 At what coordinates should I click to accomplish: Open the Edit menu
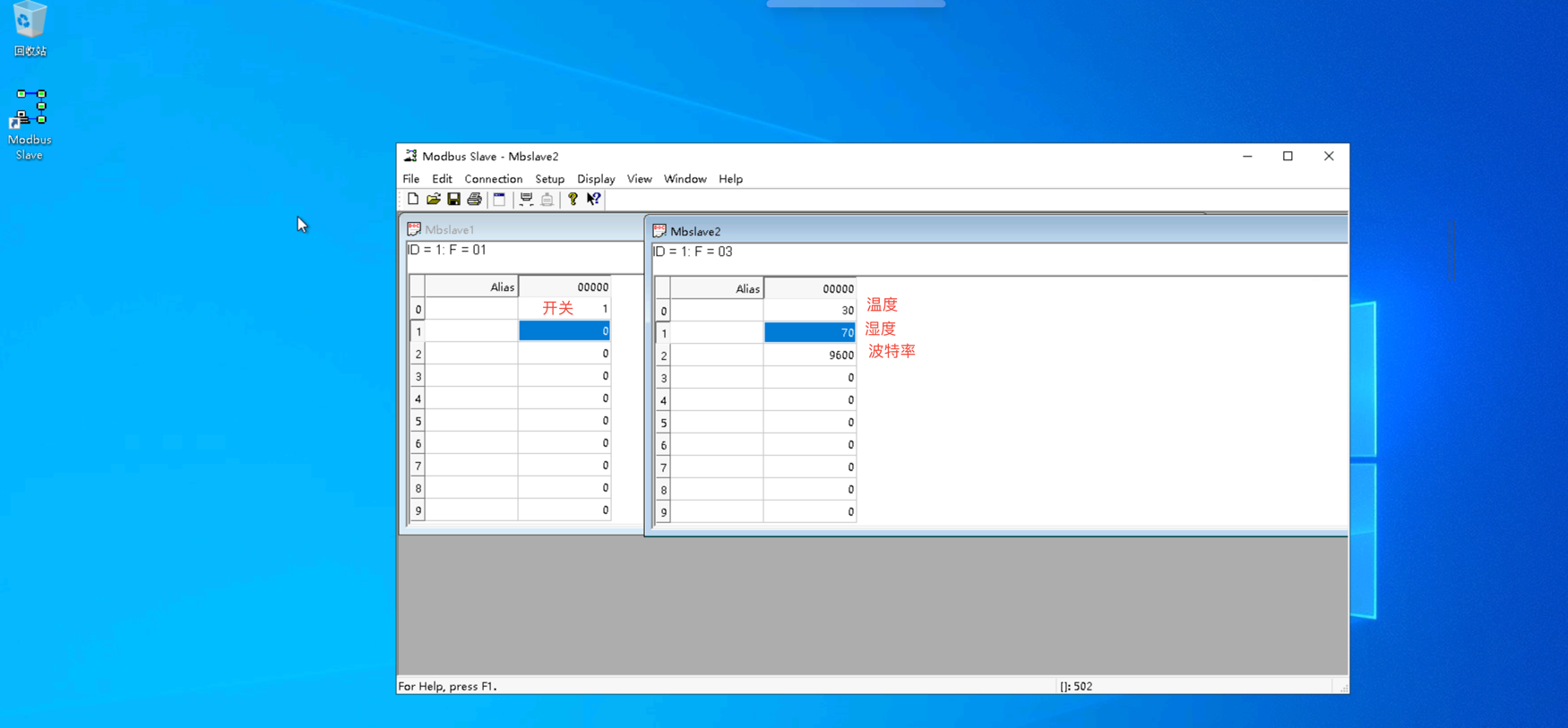click(x=442, y=179)
